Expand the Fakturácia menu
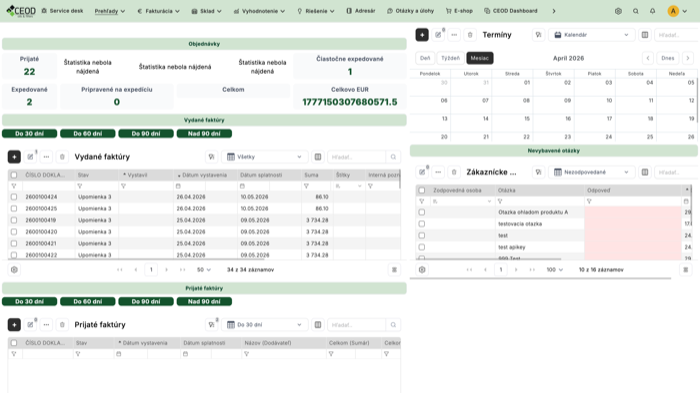This screenshot has height=393, width=700. (x=158, y=11)
